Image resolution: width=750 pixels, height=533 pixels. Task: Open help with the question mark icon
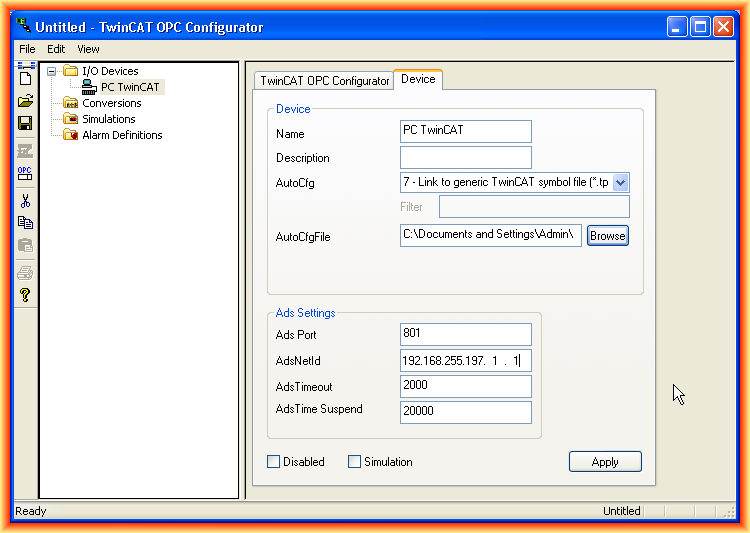(x=26, y=294)
